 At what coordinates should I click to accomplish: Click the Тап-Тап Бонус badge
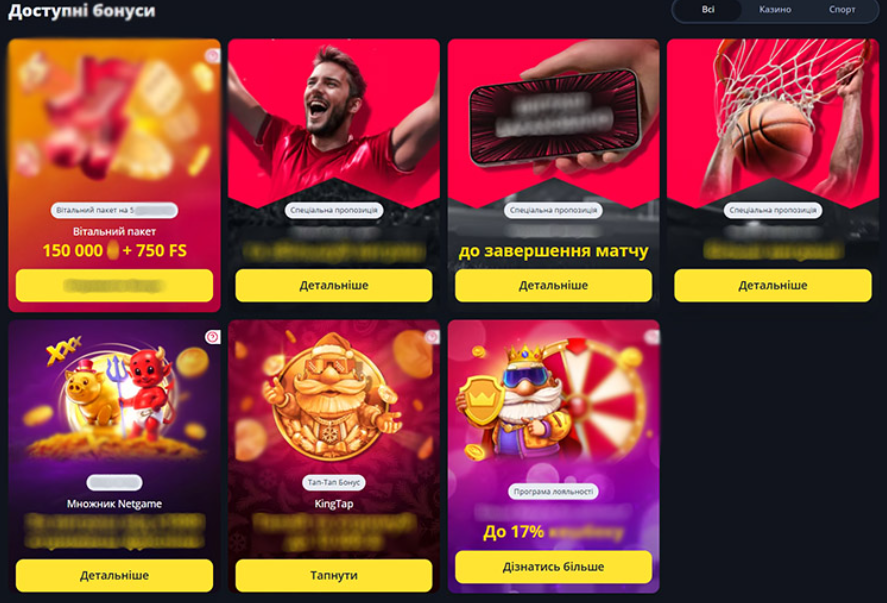point(334,483)
